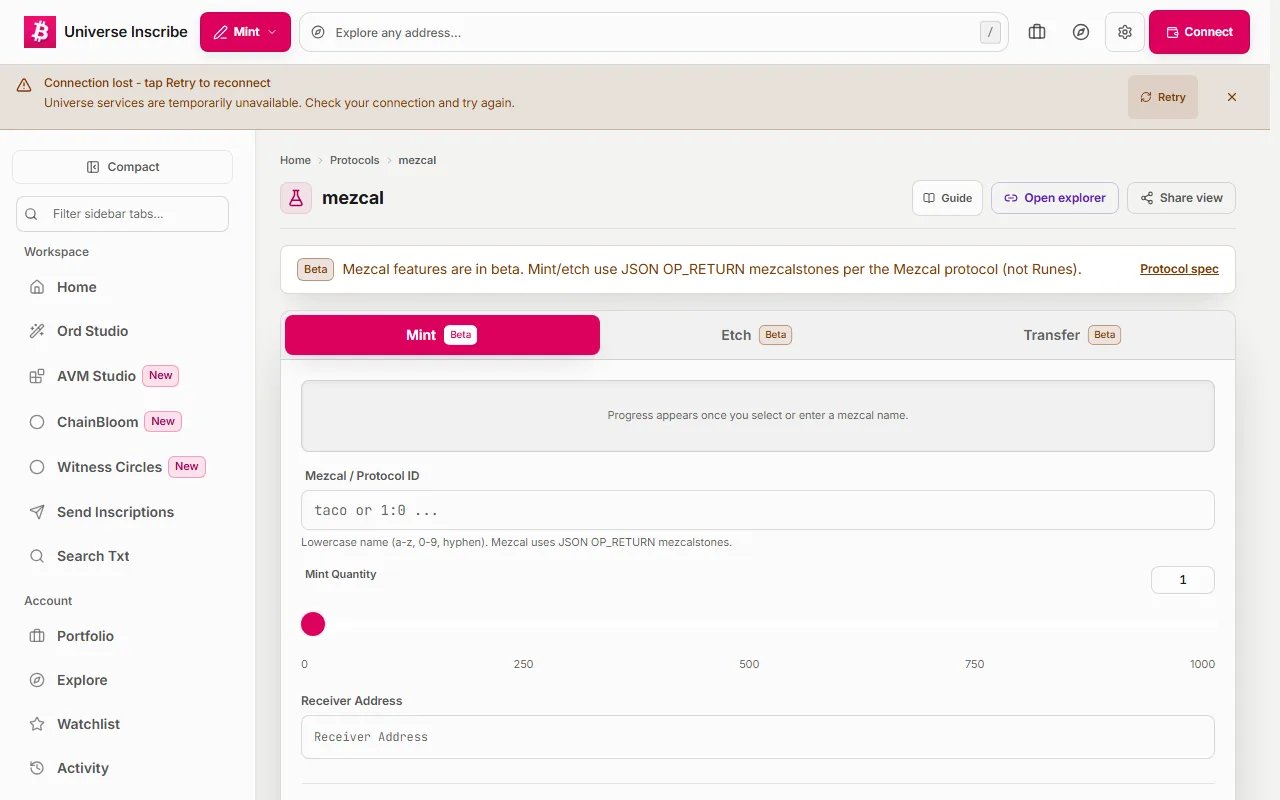This screenshot has width=1280, height=800.
Task: Open Ord Studio in the sidebar
Action: [122, 331]
